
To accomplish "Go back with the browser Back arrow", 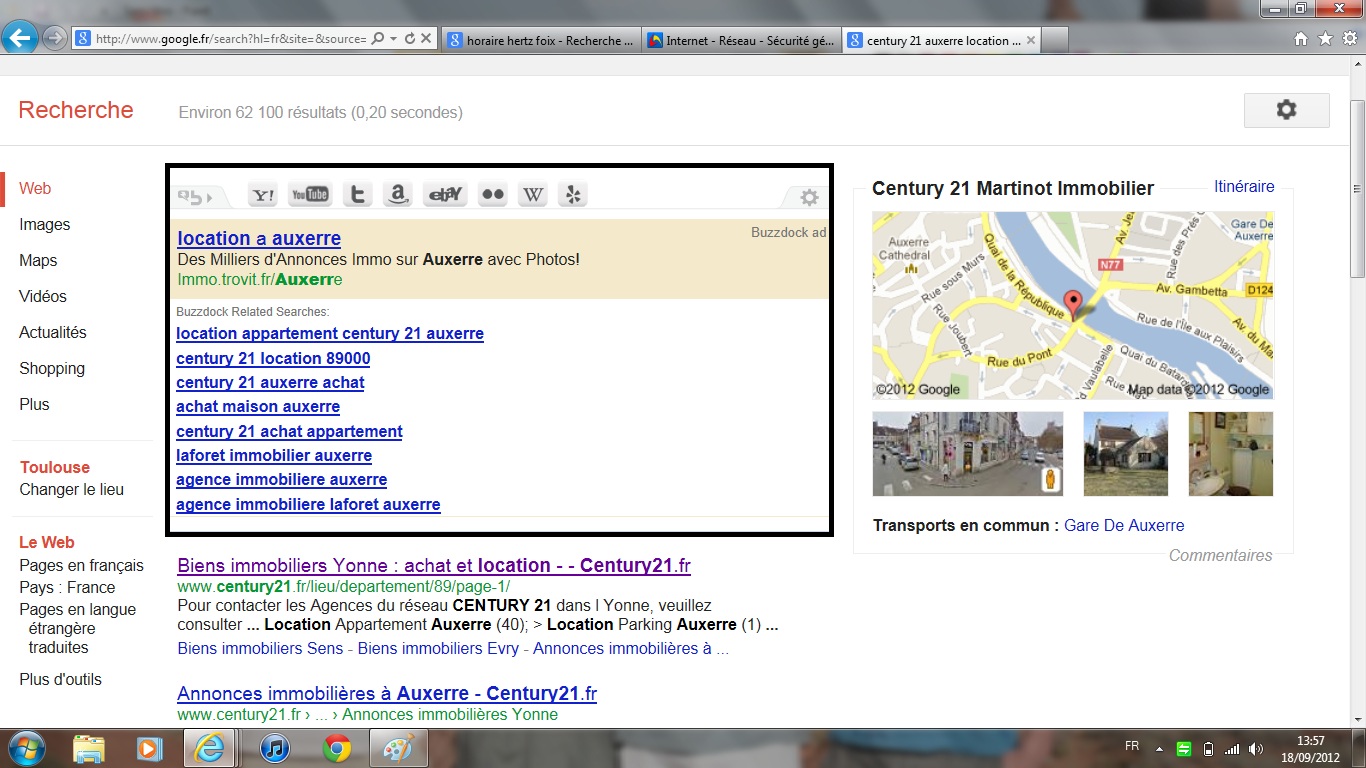I will click(x=20, y=39).
